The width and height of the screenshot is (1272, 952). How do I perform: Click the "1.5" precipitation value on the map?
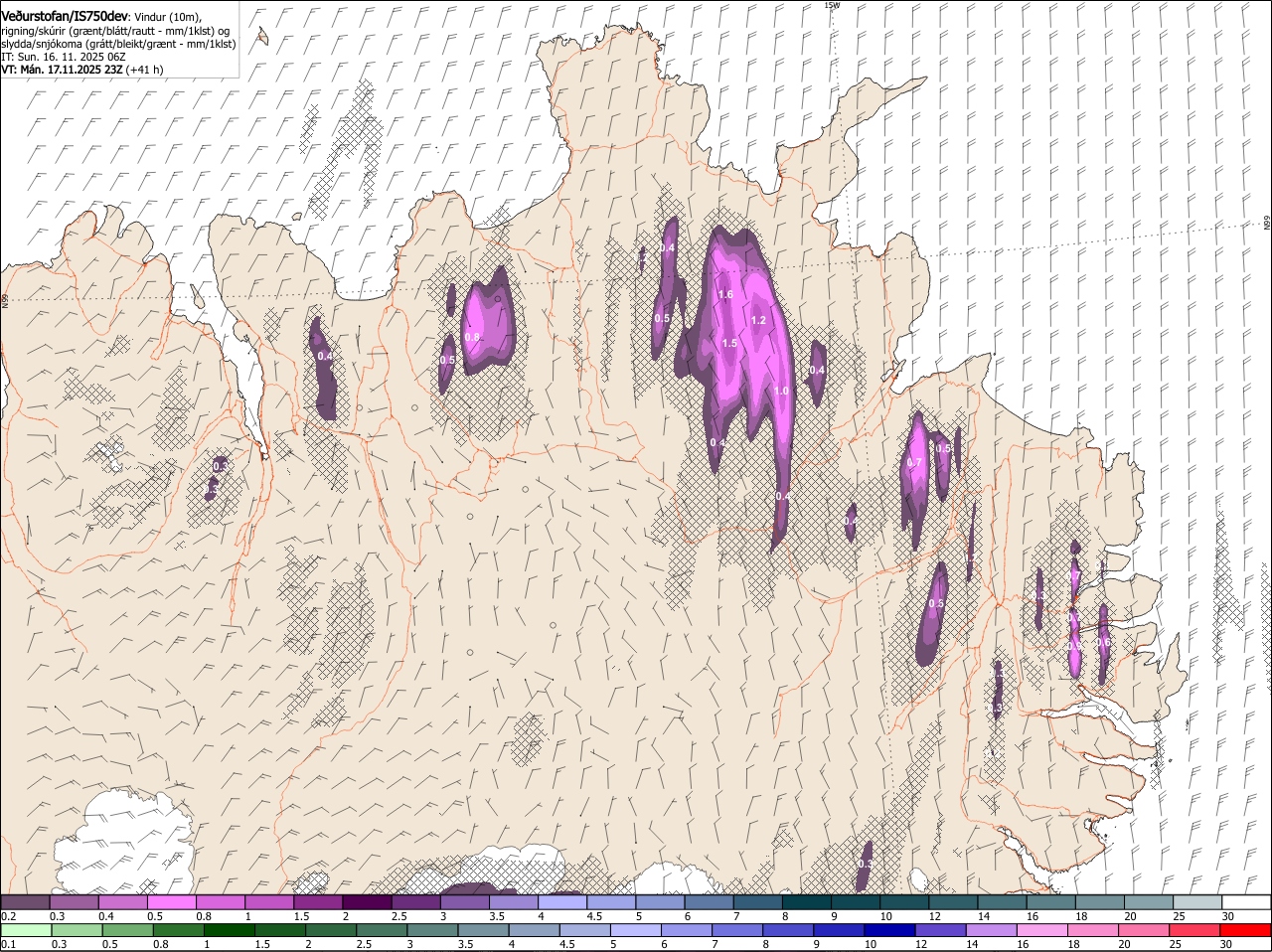click(729, 343)
